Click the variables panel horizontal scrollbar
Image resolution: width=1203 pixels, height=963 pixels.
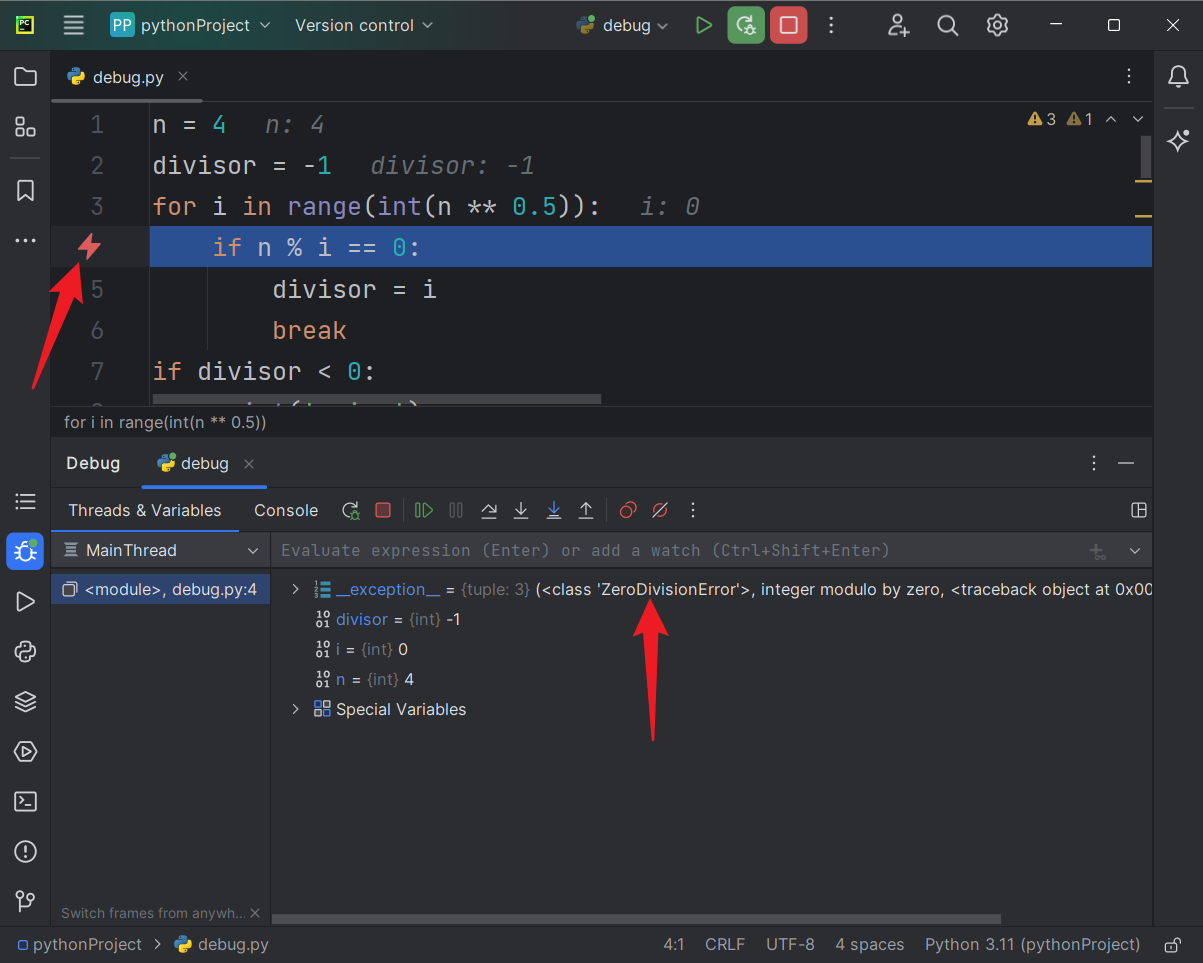click(636, 918)
